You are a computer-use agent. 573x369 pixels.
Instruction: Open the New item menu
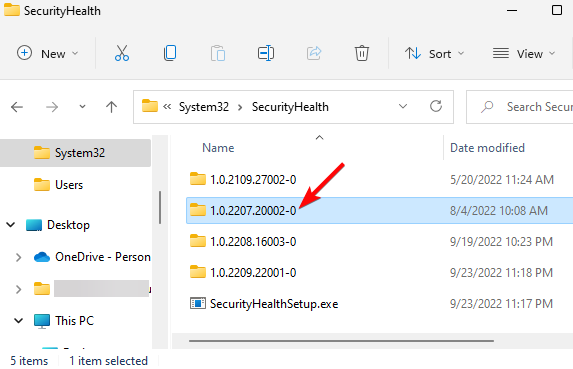coord(48,53)
